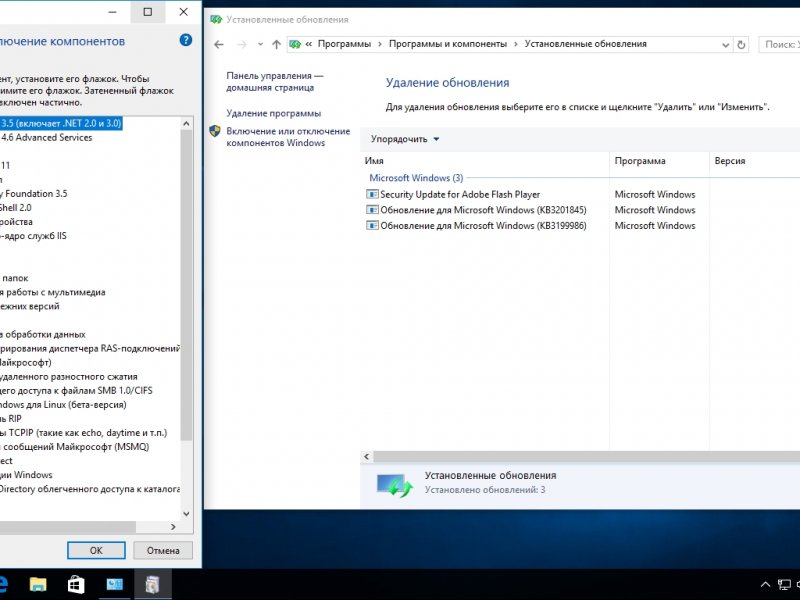Click the 'Программы и компоненты' breadcrumb
This screenshot has width=800, height=600.
[448, 44]
